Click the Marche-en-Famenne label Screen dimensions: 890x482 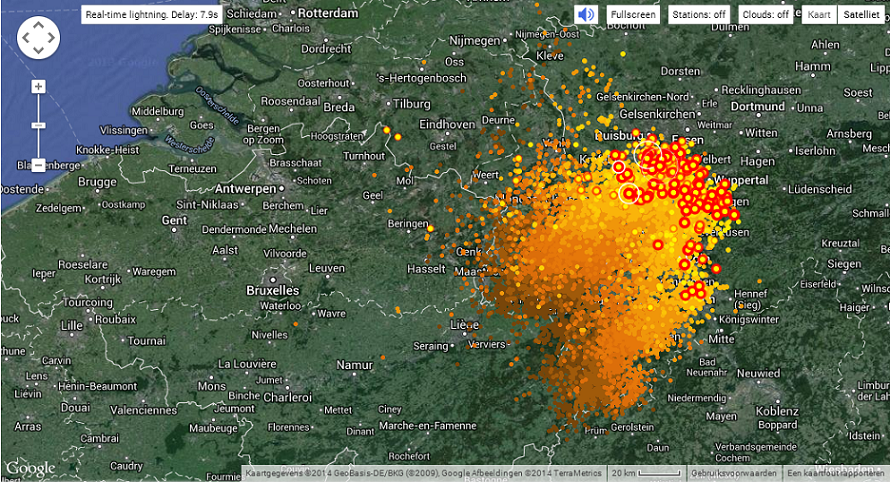[428, 425]
